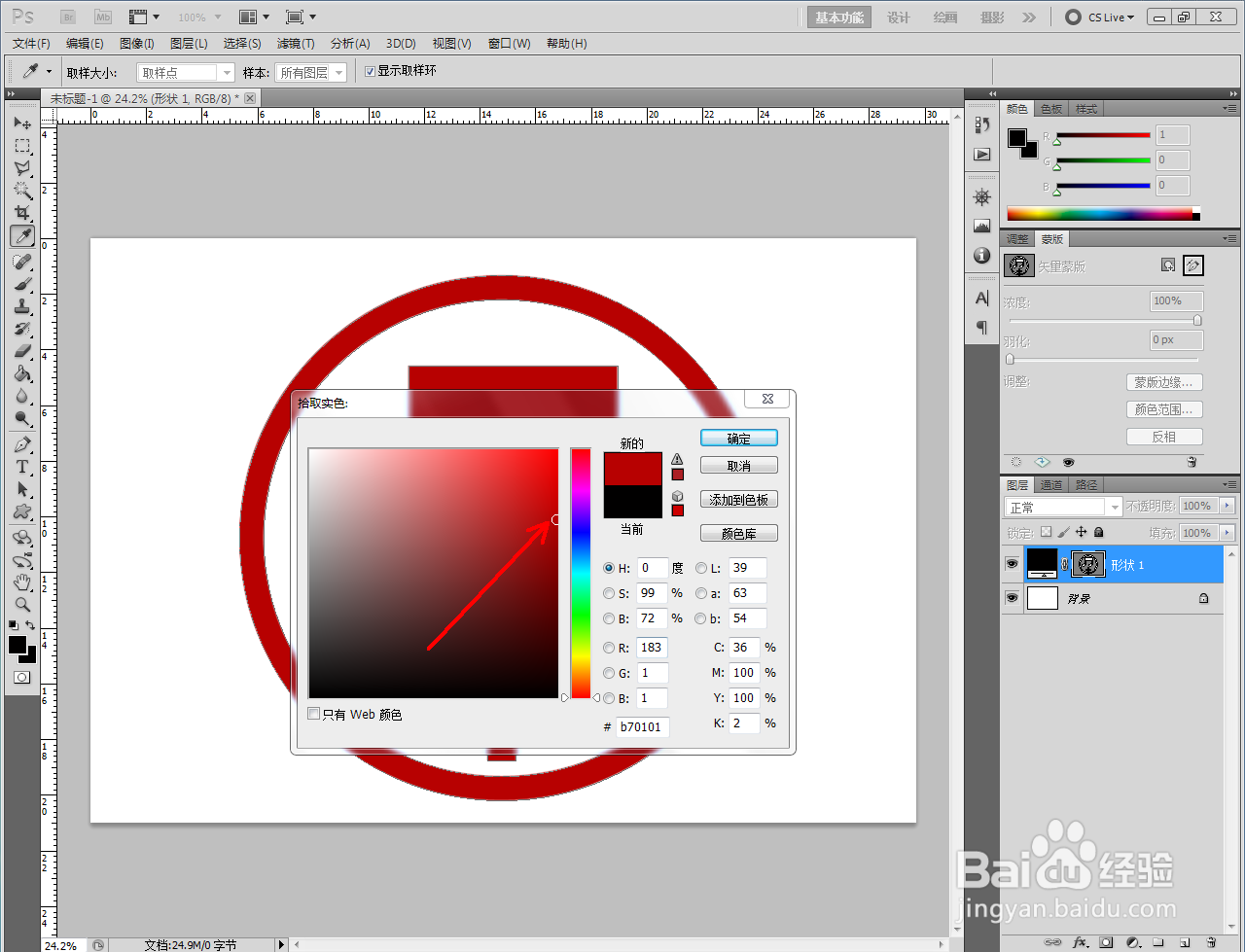Select the L lightness radio button
This screenshot has height=952, width=1245.
(x=701, y=568)
